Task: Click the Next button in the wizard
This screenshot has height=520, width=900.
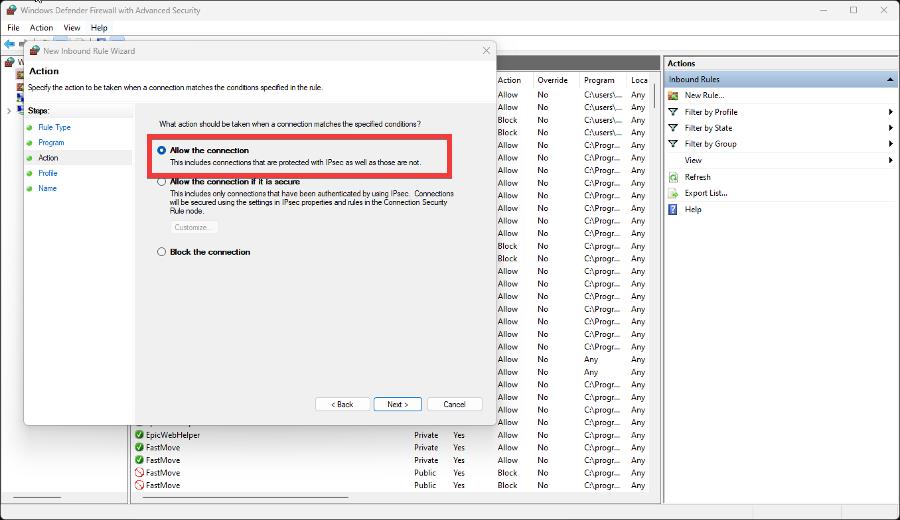Action: point(397,404)
